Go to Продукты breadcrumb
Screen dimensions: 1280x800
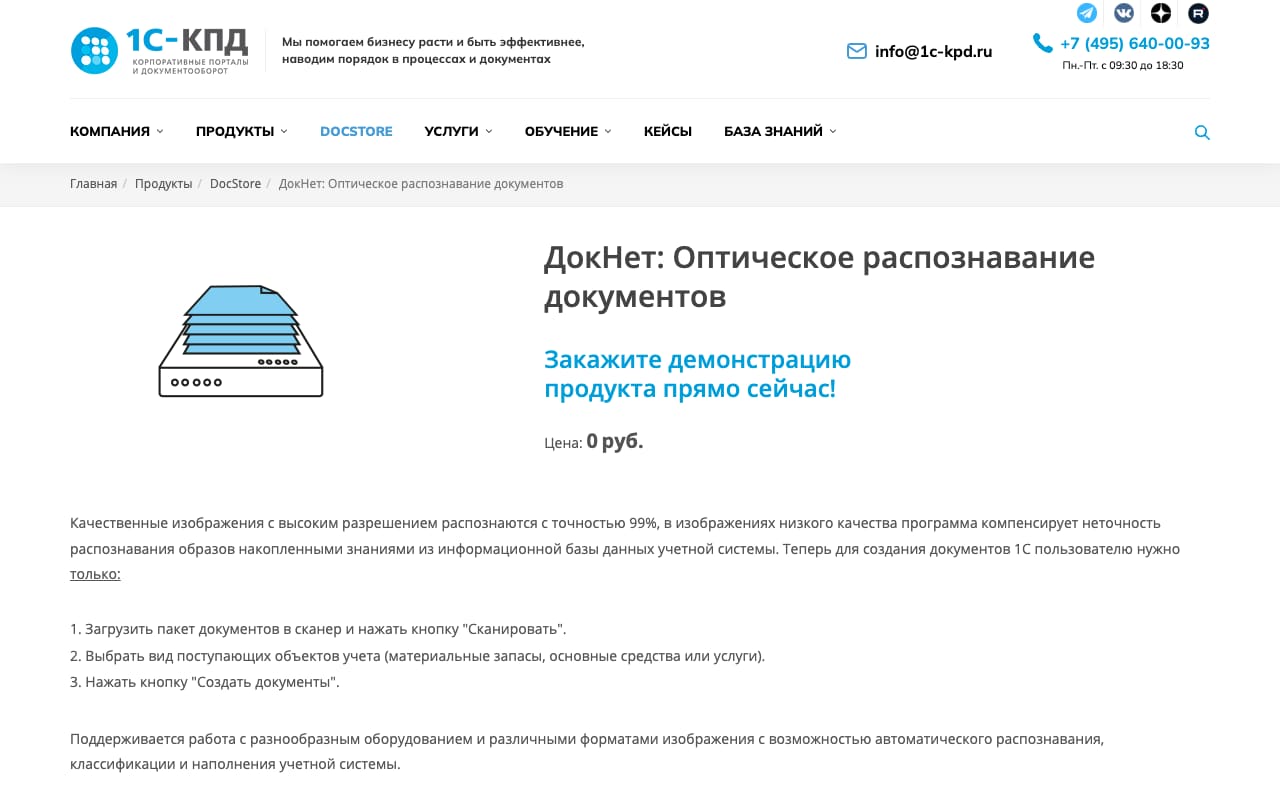164,184
